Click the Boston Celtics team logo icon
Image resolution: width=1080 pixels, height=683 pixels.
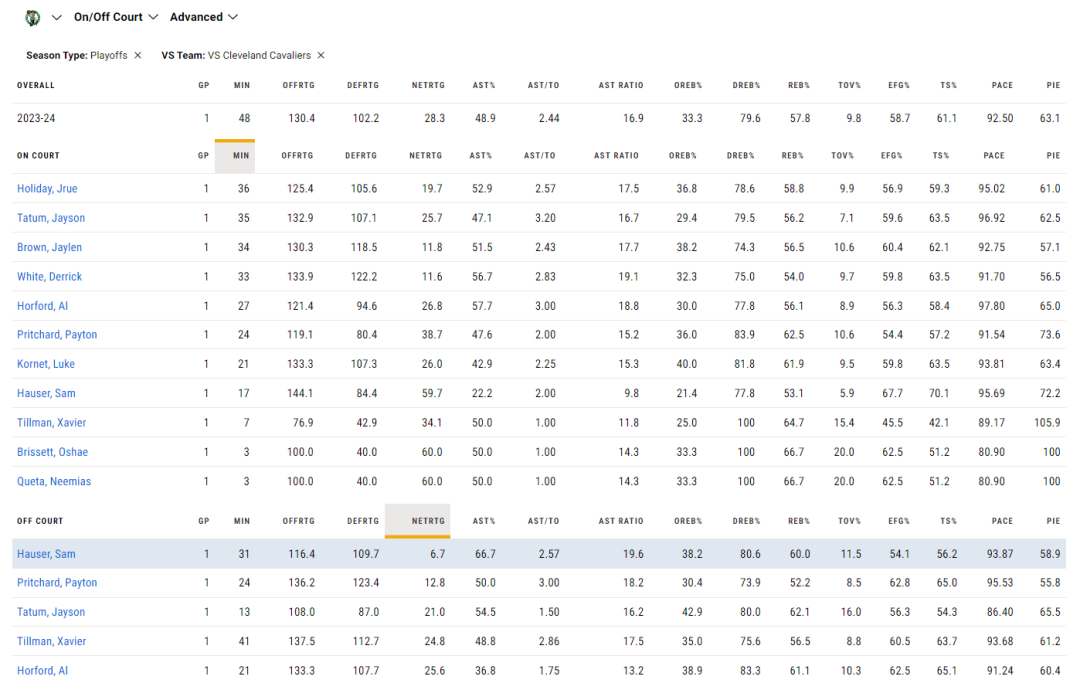[x=32, y=18]
